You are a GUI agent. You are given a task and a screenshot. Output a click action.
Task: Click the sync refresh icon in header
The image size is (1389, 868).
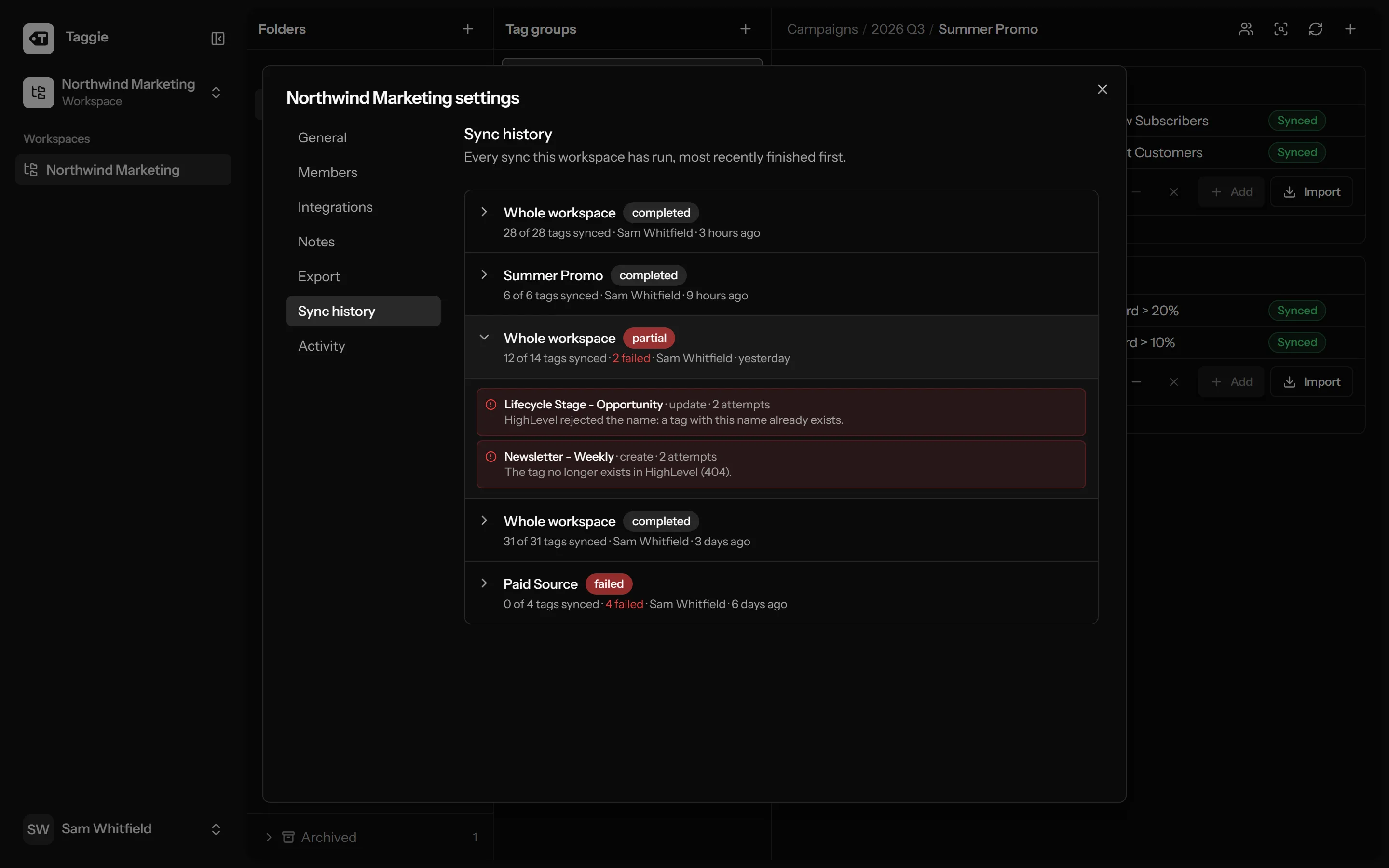tap(1316, 29)
